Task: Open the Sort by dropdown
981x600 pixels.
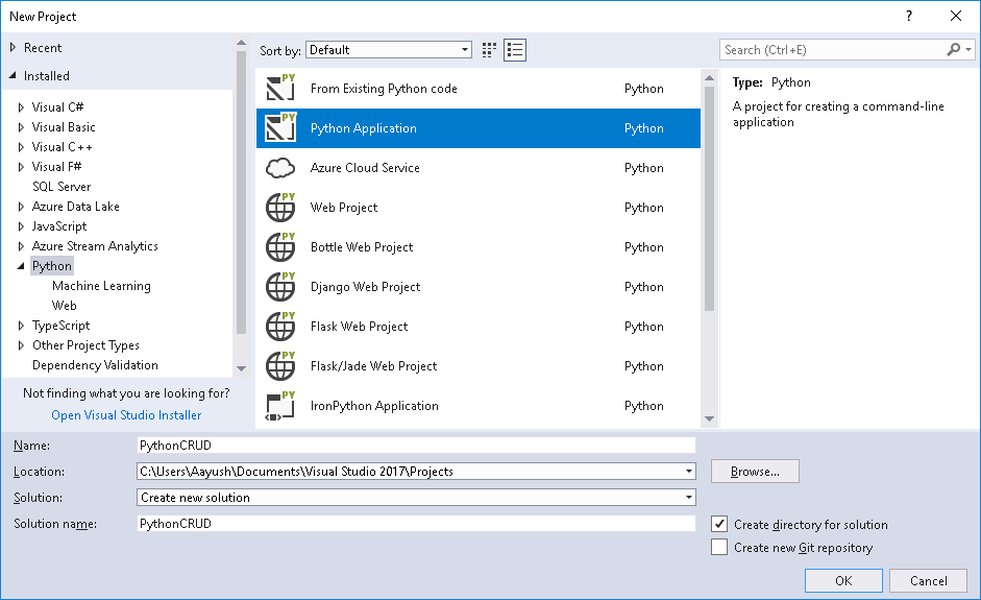Action: click(464, 48)
